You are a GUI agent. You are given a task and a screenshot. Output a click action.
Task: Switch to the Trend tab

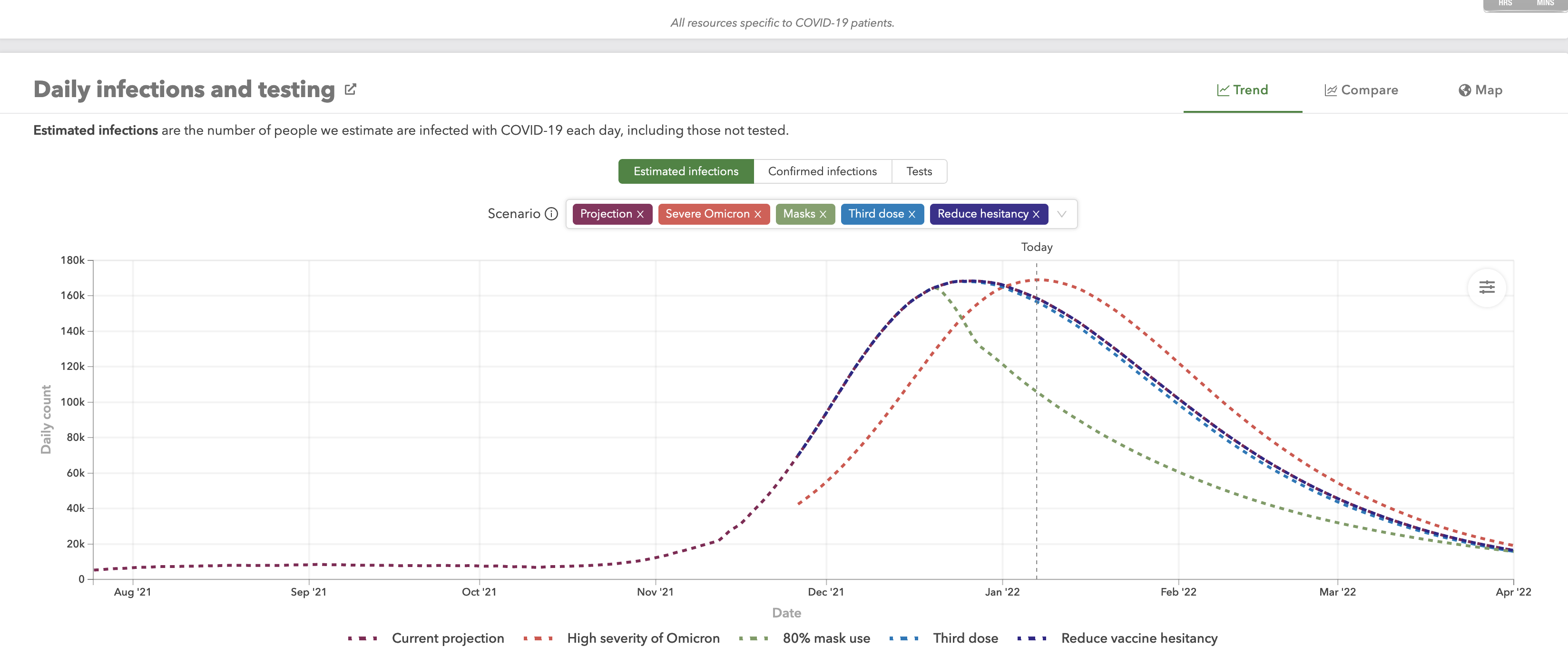click(1242, 90)
